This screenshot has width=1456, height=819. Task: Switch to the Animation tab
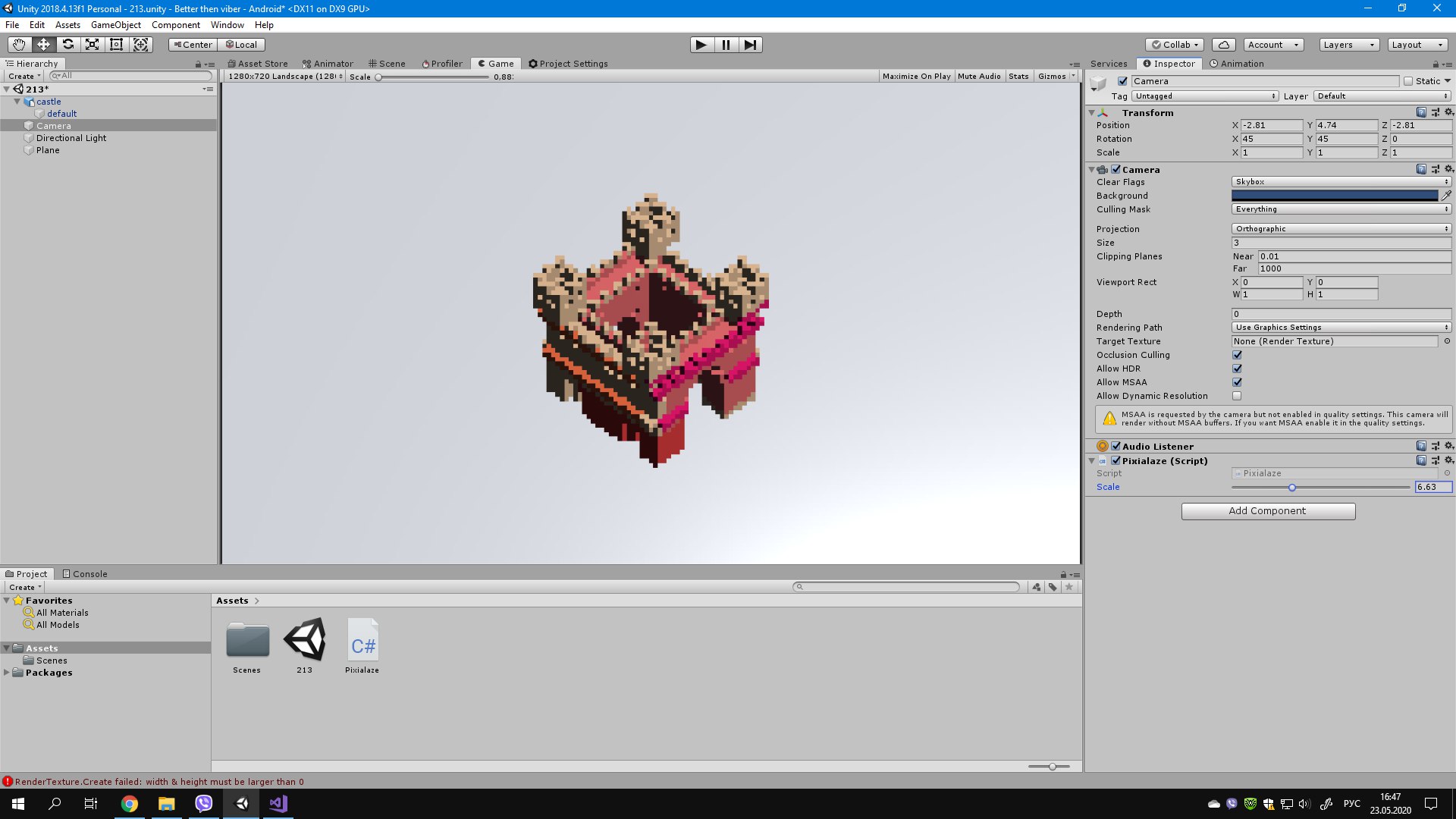coord(1237,64)
